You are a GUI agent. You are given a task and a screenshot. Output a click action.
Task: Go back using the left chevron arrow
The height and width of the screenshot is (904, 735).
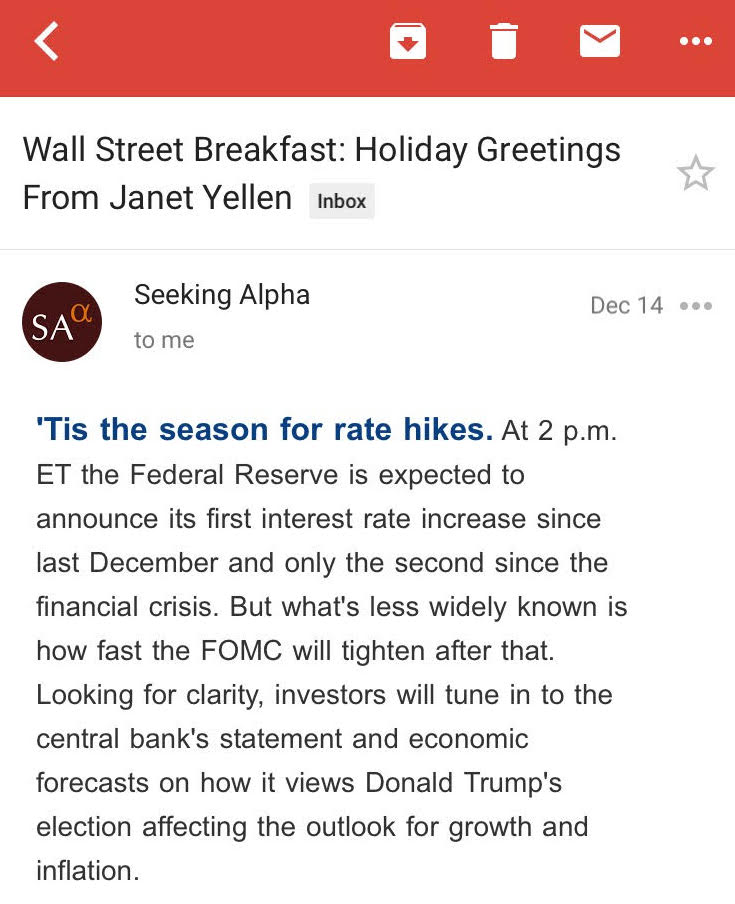(x=46, y=41)
